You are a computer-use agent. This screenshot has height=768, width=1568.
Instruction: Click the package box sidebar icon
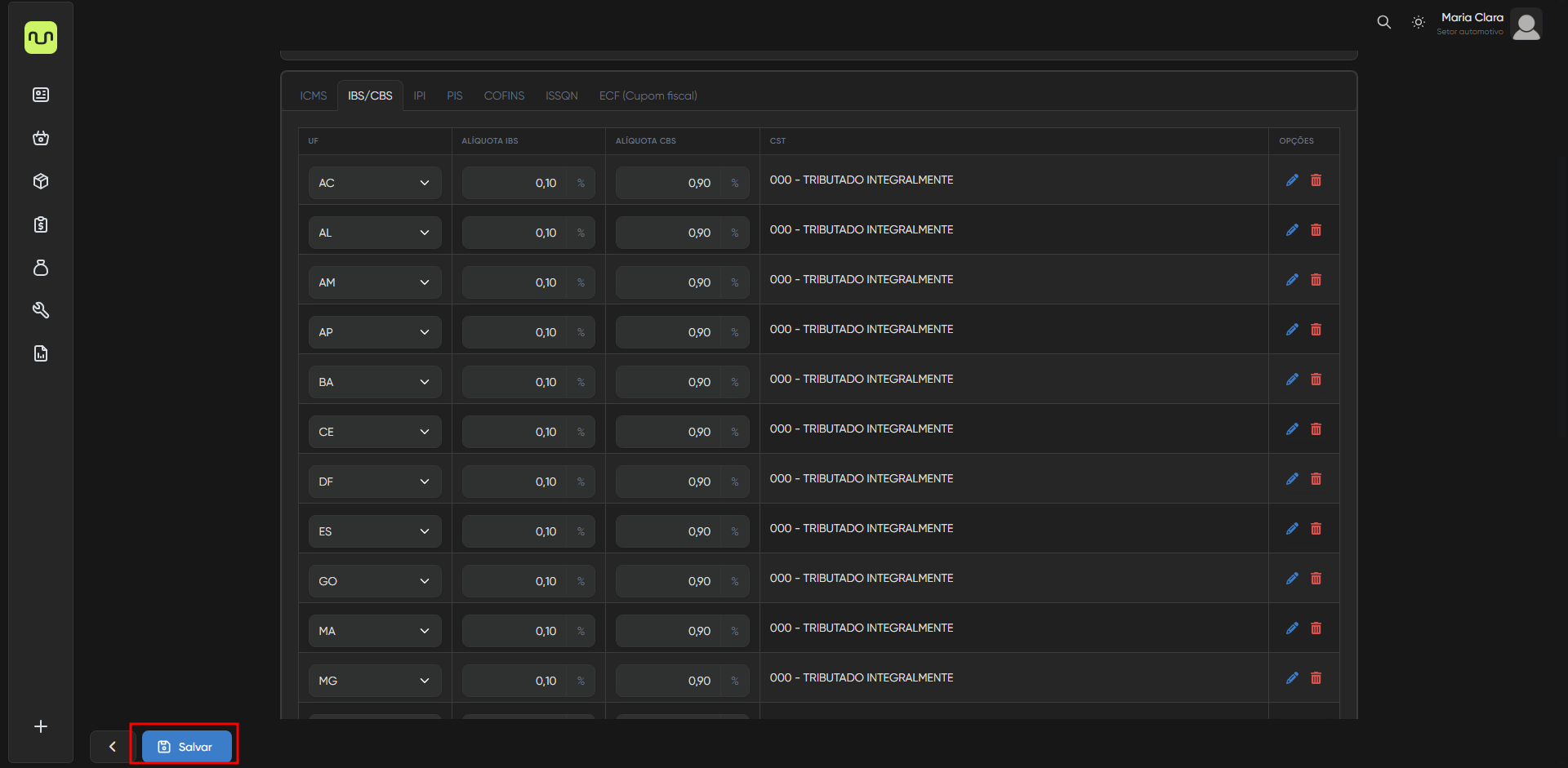tap(41, 181)
